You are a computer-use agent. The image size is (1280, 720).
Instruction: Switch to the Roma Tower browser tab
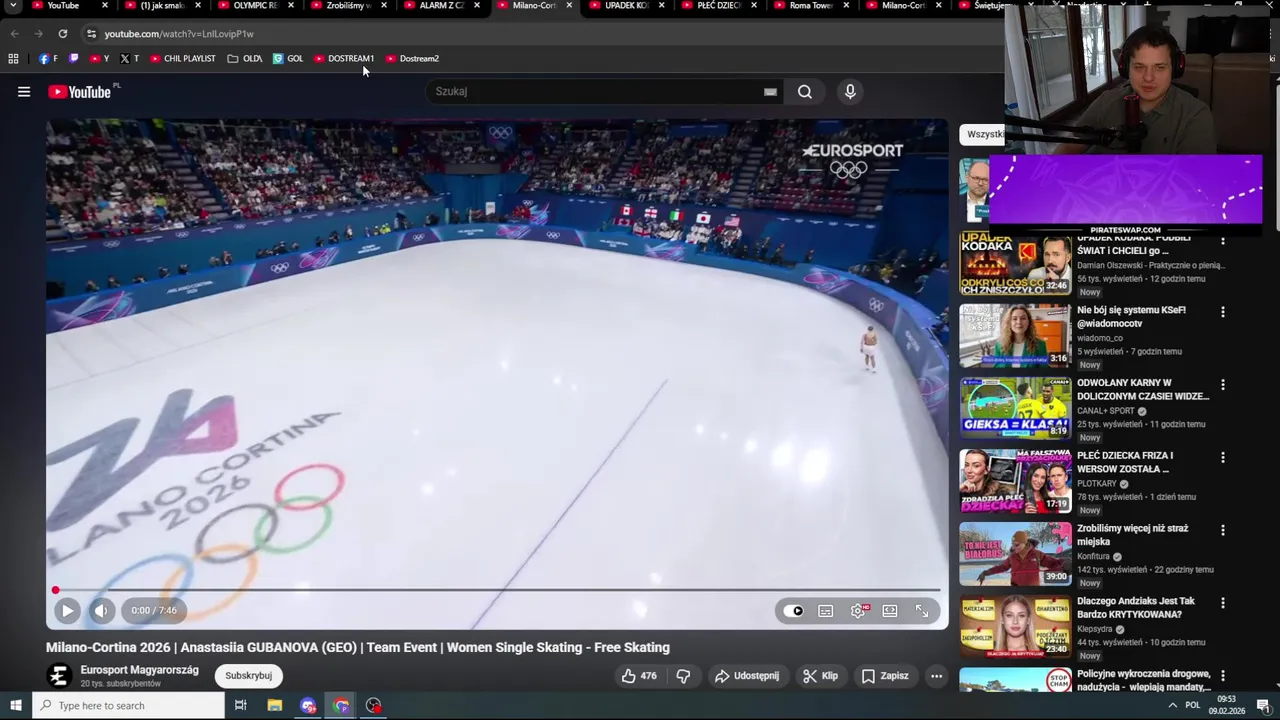[810, 6]
